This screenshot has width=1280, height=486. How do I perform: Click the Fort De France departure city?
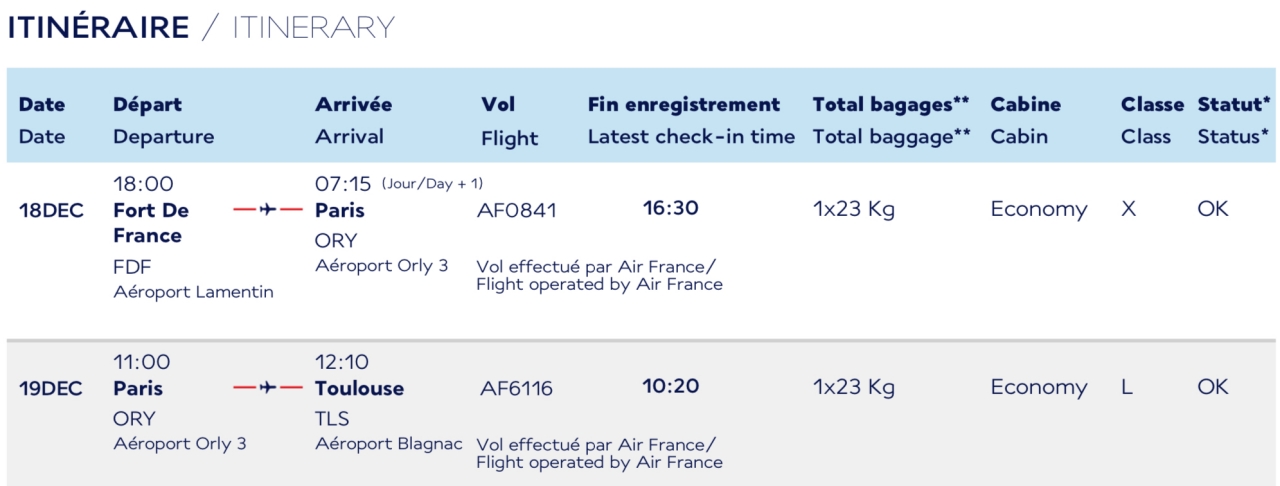tap(150, 223)
